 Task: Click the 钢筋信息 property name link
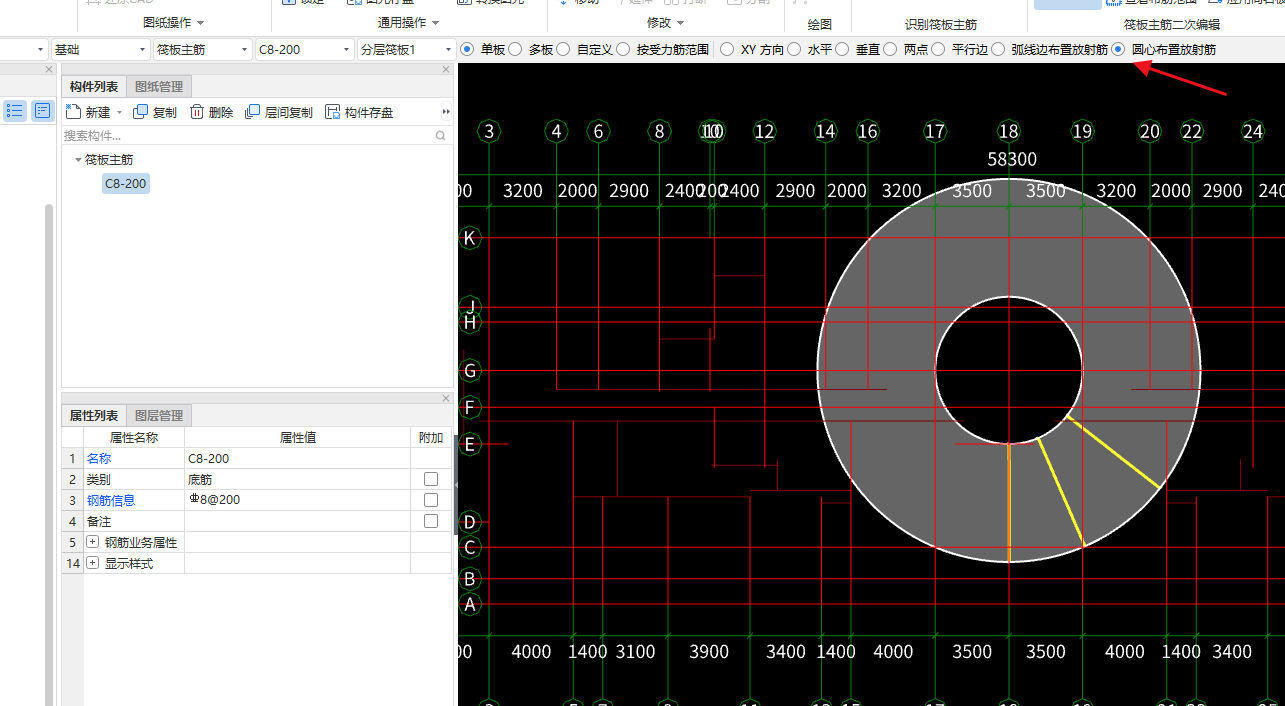111,500
